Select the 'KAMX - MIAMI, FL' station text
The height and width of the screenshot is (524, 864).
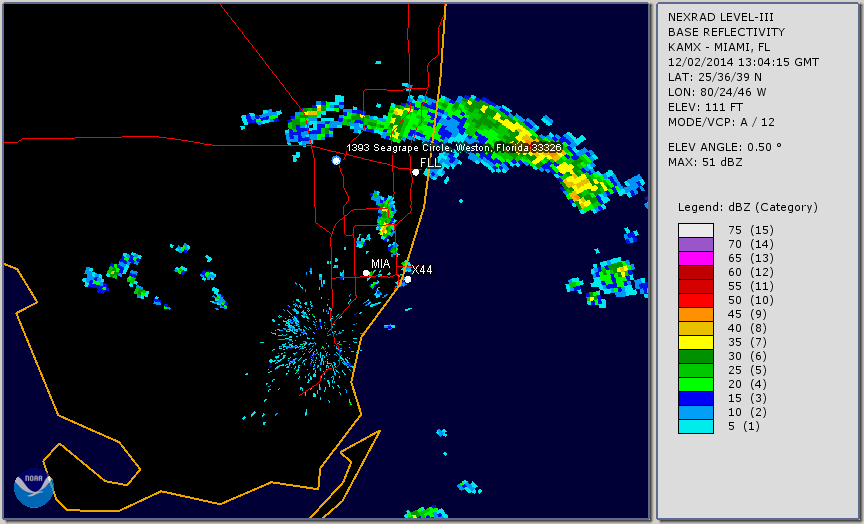tap(719, 47)
